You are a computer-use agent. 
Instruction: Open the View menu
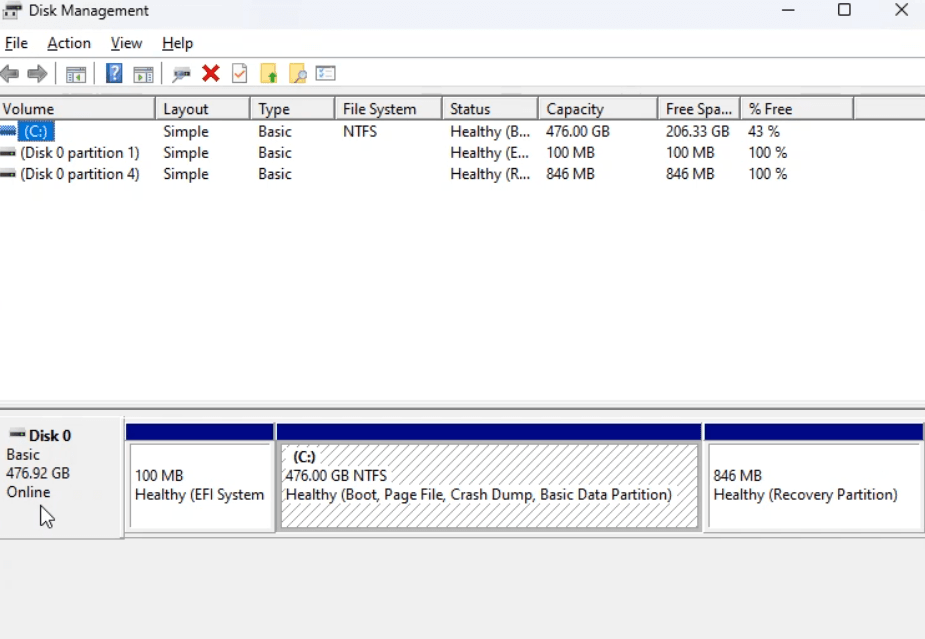point(126,43)
